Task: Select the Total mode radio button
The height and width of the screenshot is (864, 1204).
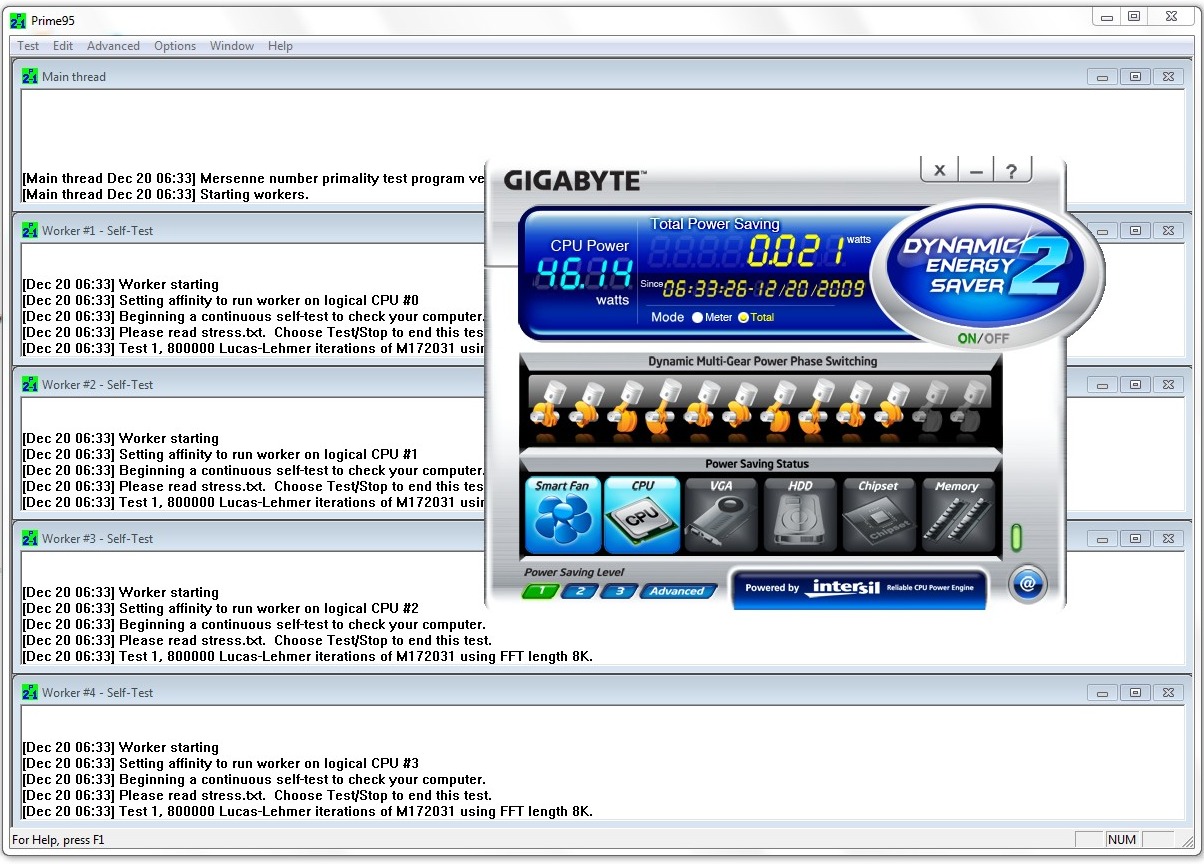Action: pos(743,318)
